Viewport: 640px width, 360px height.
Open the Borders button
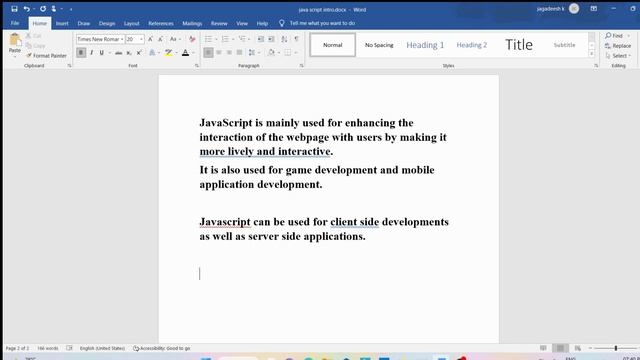click(x=288, y=53)
